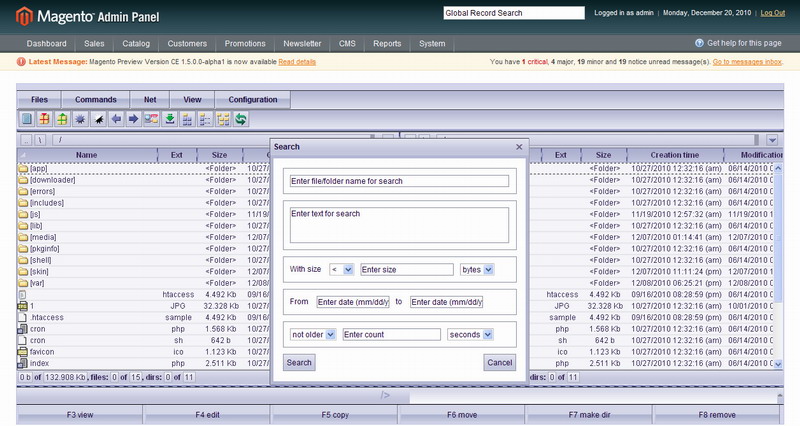The image size is (800, 426).
Task: Click the 'Enter text for search' textarea
Action: 399,225
